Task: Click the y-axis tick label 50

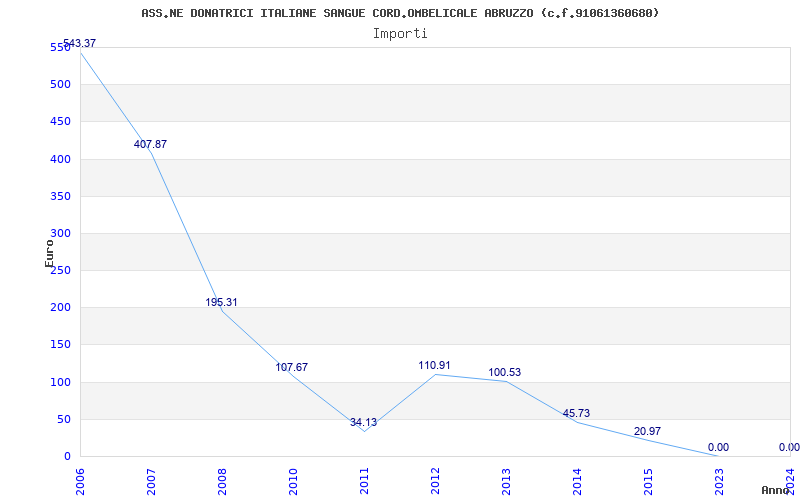Action: [63, 419]
